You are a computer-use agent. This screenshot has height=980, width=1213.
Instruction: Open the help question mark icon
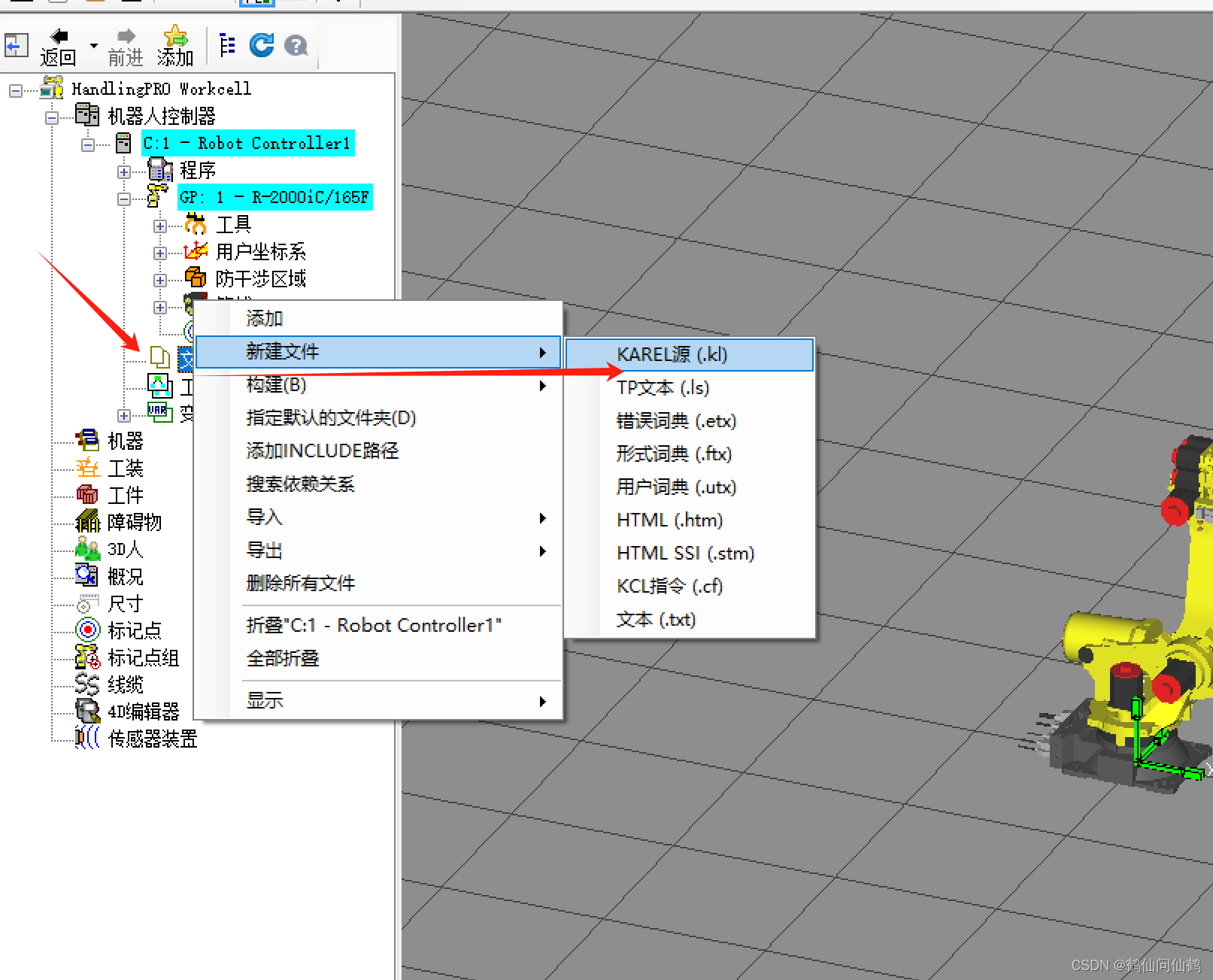[296, 46]
